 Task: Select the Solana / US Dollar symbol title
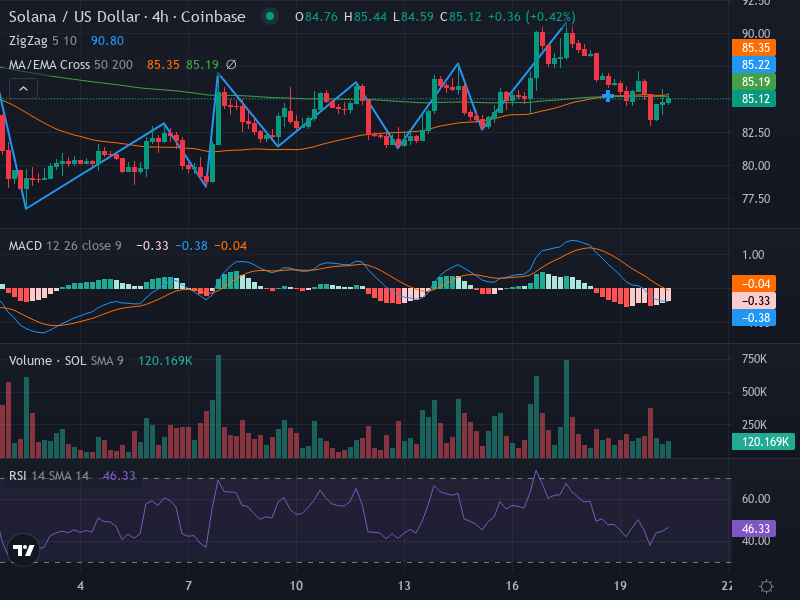coord(127,17)
